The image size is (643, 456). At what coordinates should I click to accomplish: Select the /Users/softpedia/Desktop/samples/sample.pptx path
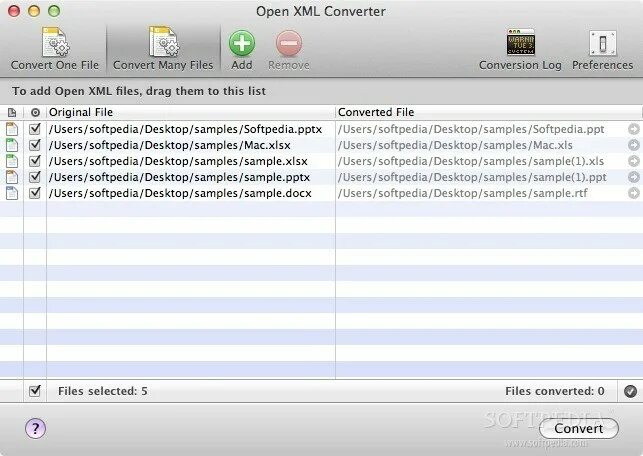(179, 178)
